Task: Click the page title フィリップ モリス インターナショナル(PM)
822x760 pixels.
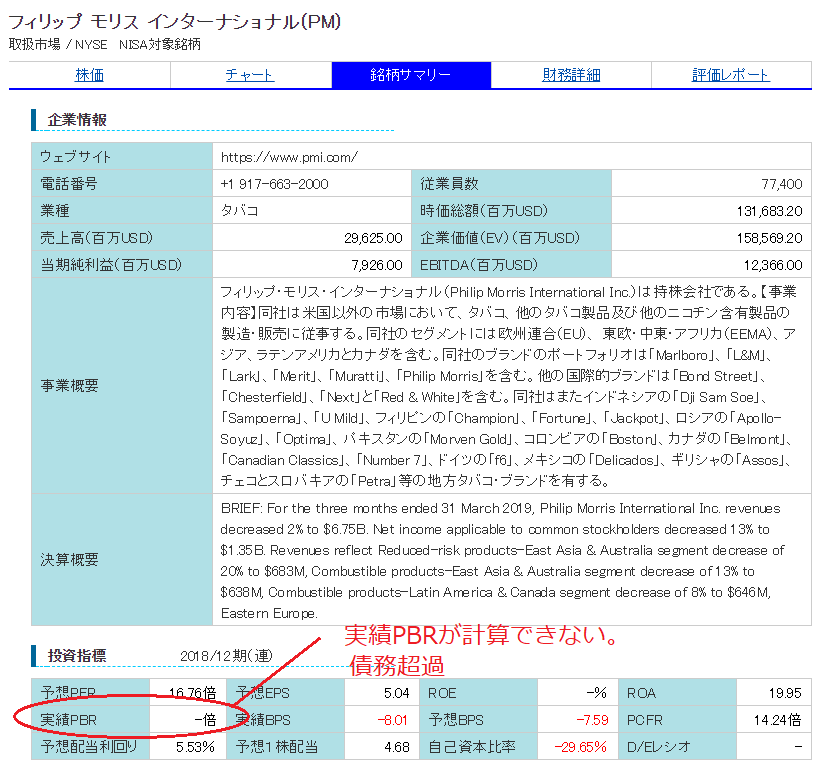Action: point(175,21)
